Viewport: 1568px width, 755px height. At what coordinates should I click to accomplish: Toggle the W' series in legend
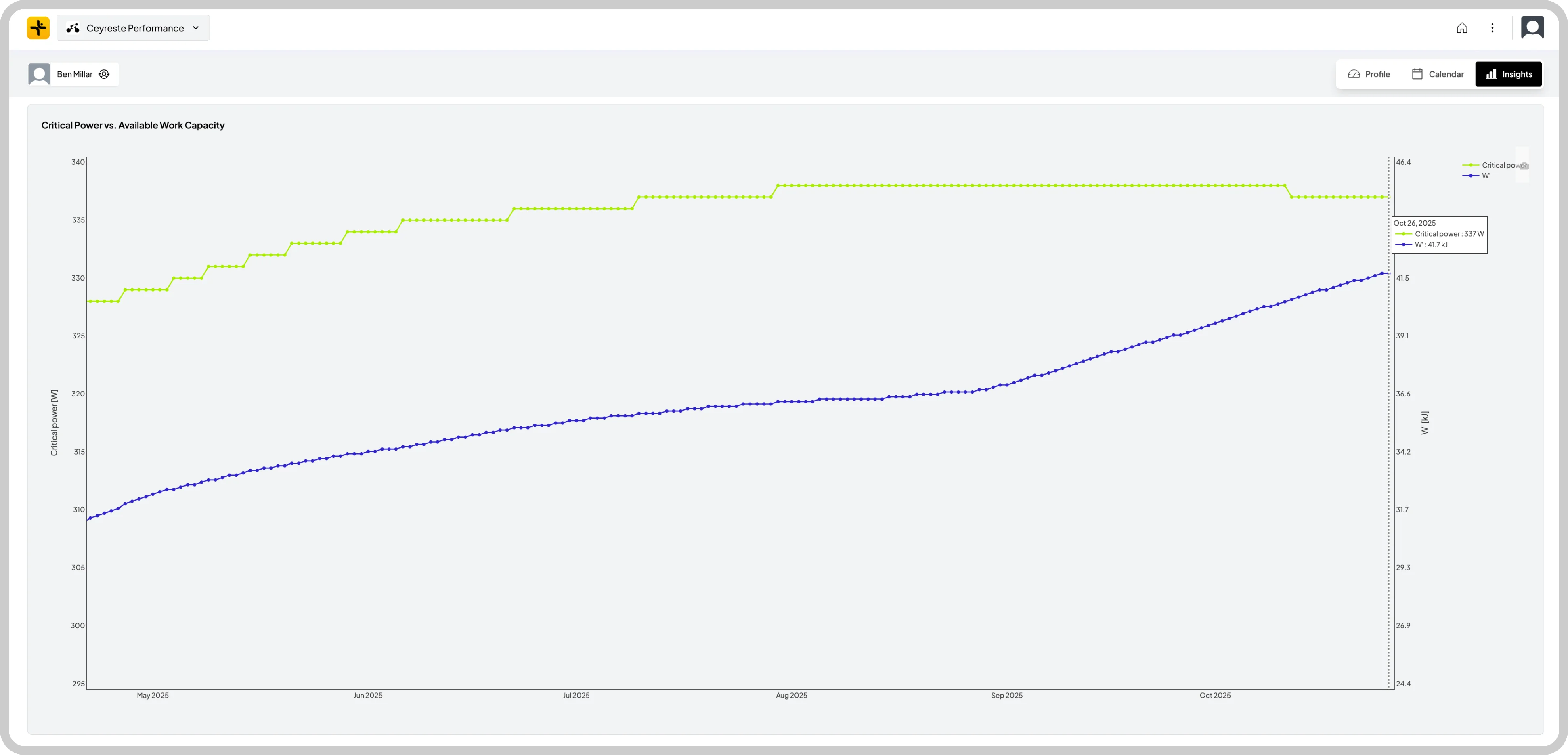pyautogui.click(x=1485, y=176)
